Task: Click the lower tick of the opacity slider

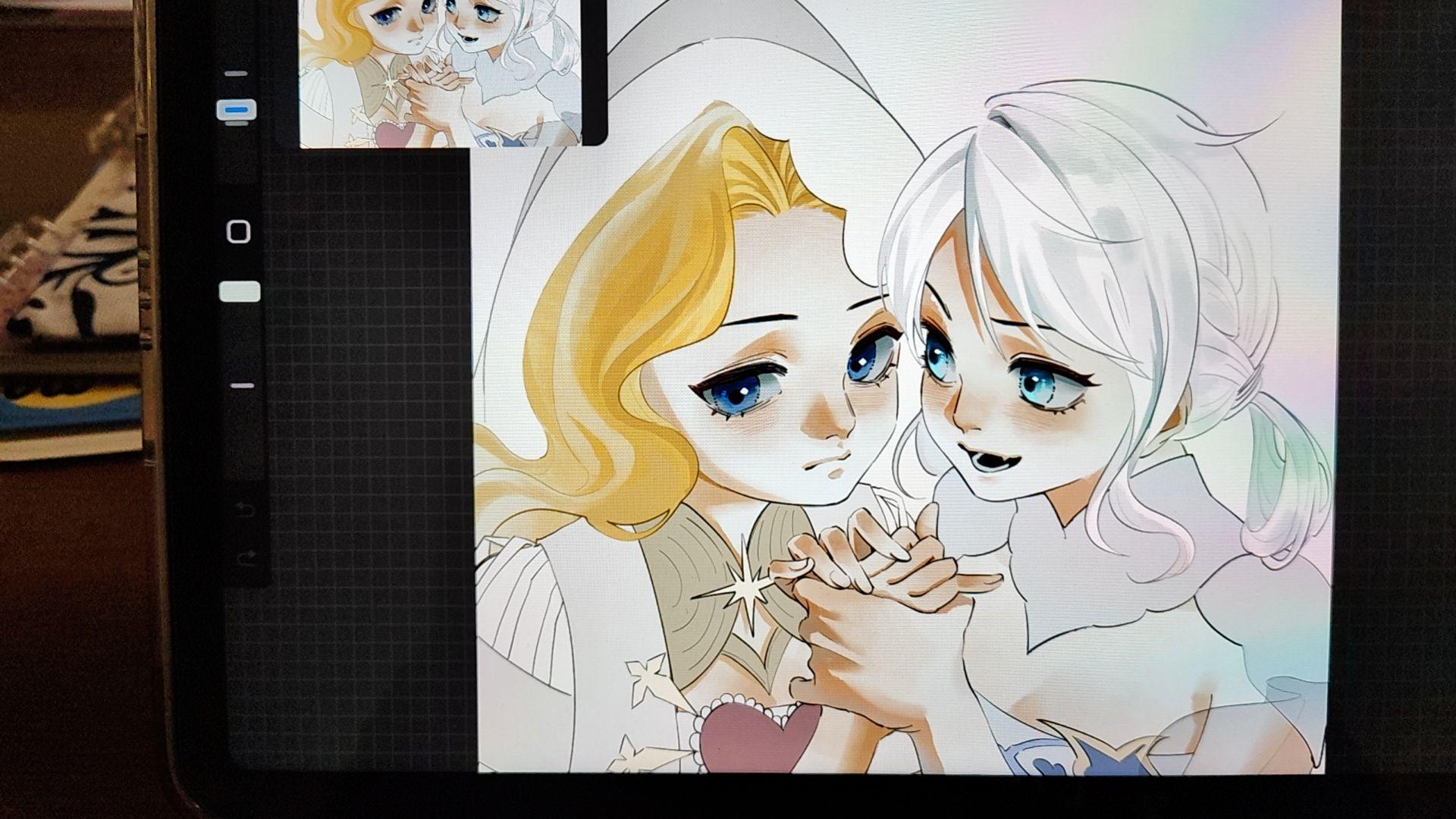Action: pyautogui.click(x=242, y=385)
